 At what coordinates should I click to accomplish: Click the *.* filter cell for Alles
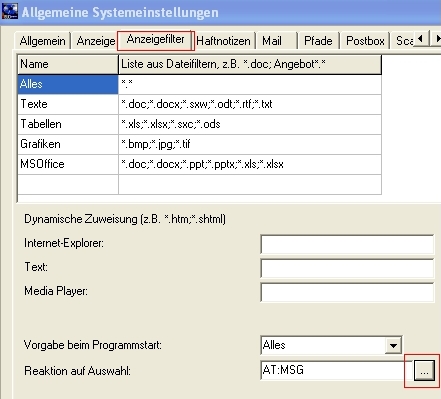coord(250,84)
